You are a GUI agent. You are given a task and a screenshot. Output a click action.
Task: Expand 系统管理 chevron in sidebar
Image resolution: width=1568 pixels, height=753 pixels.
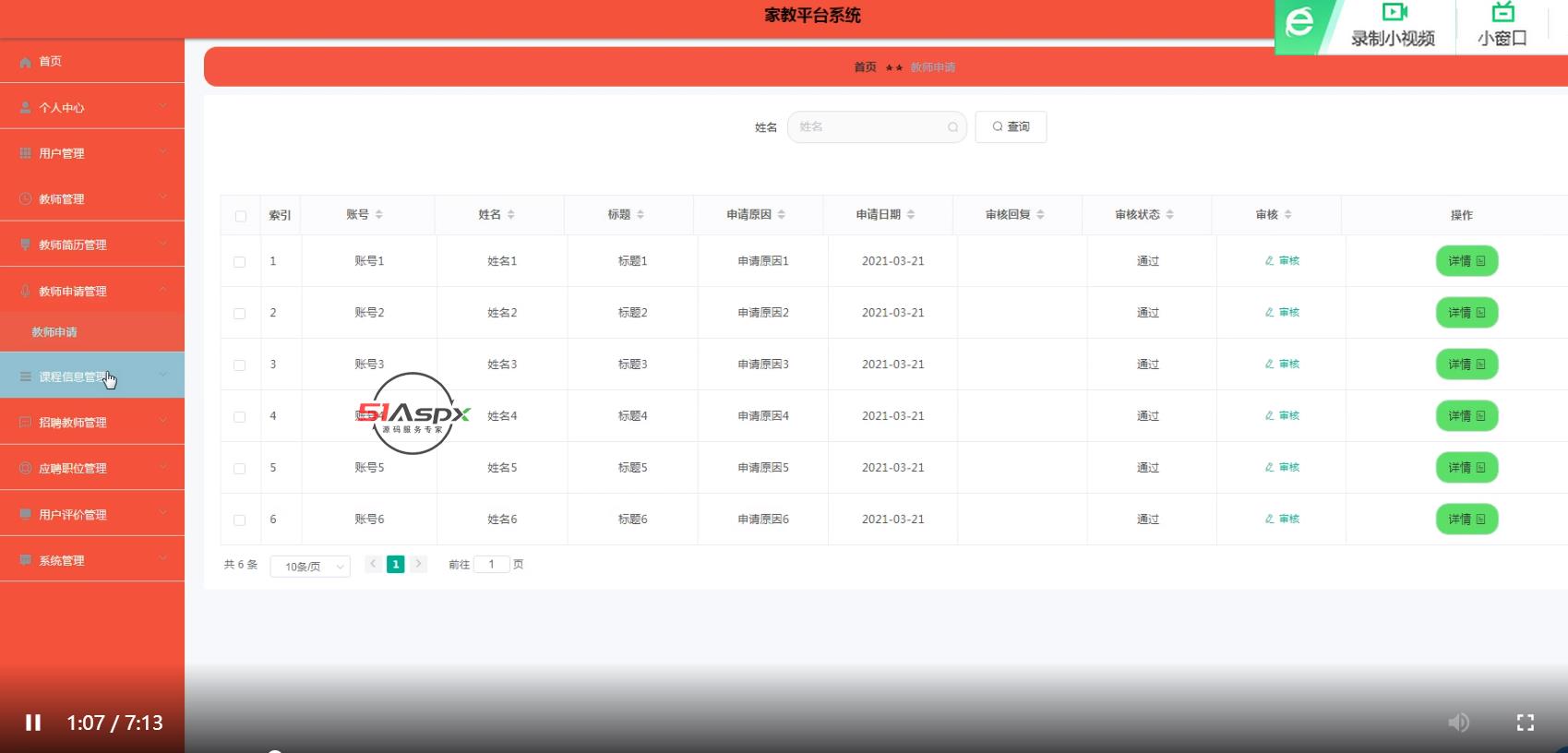(162, 559)
